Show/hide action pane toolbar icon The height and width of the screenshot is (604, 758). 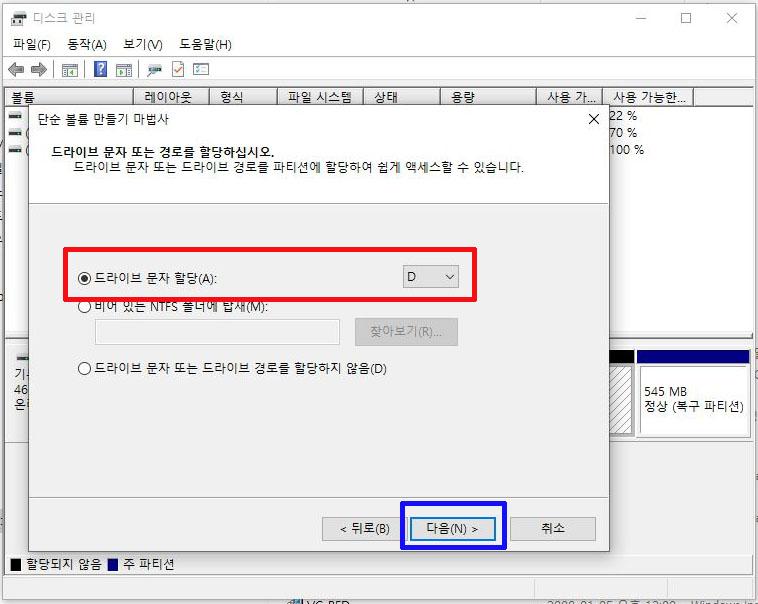click(124, 70)
